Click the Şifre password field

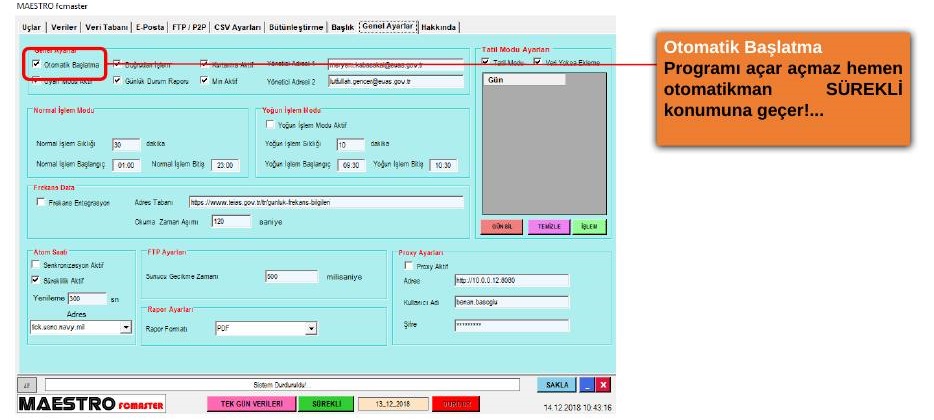[x=511, y=326]
